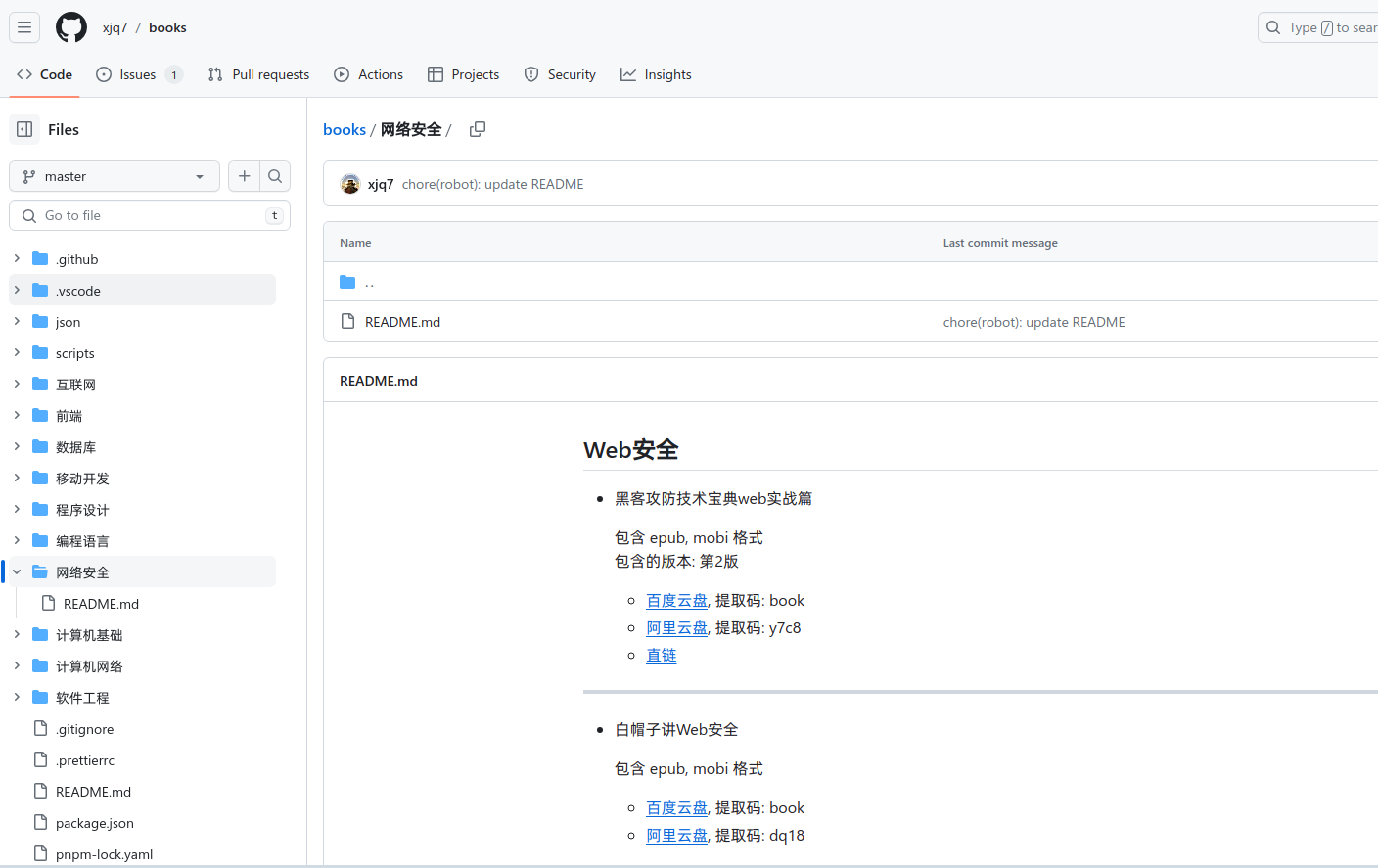Click xjq7 avatar in commit bar
This screenshot has width=1378, height=868.
pyautogui.click(x=350, y=184)
